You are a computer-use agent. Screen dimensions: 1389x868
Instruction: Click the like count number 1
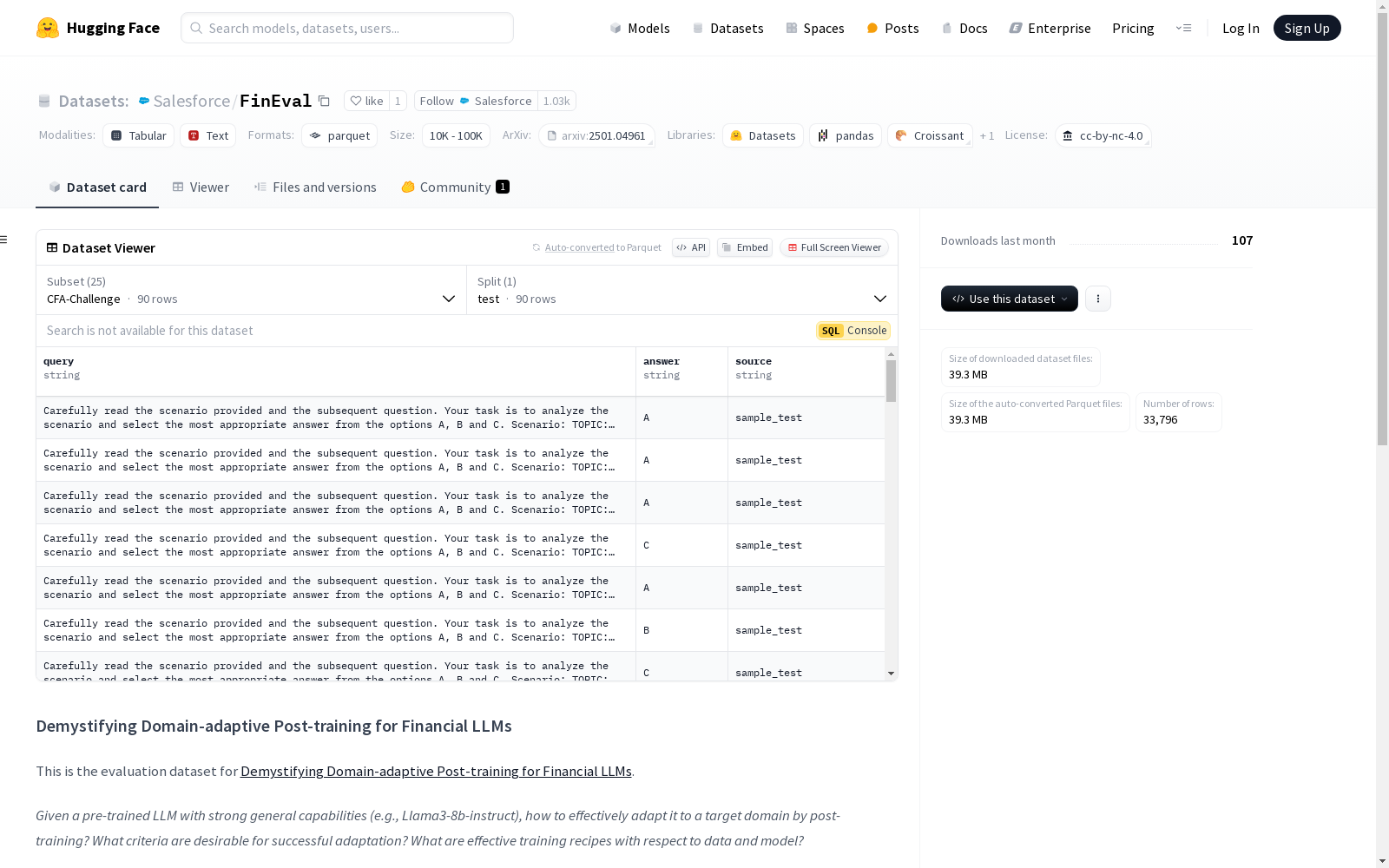[x=398, y=101]
